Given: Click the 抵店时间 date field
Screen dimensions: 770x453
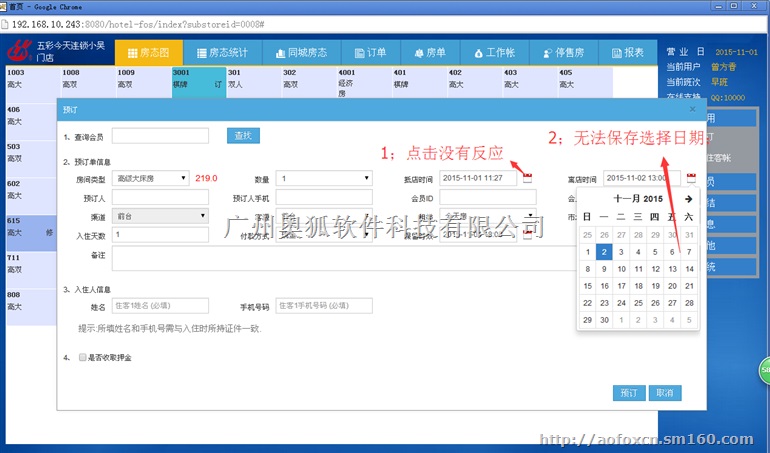Looking at the screenshot, I should click(478, 178).
